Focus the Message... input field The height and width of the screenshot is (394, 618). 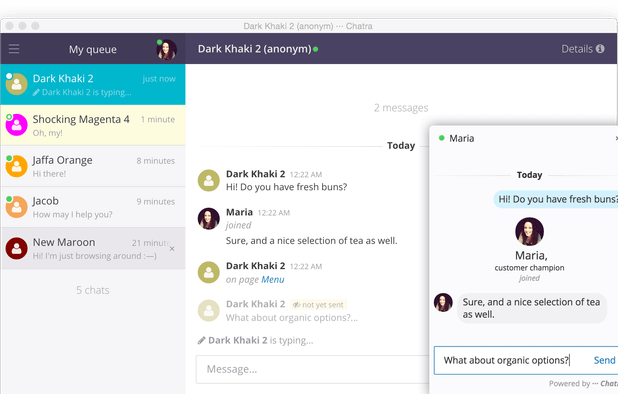tap(313, 369)
